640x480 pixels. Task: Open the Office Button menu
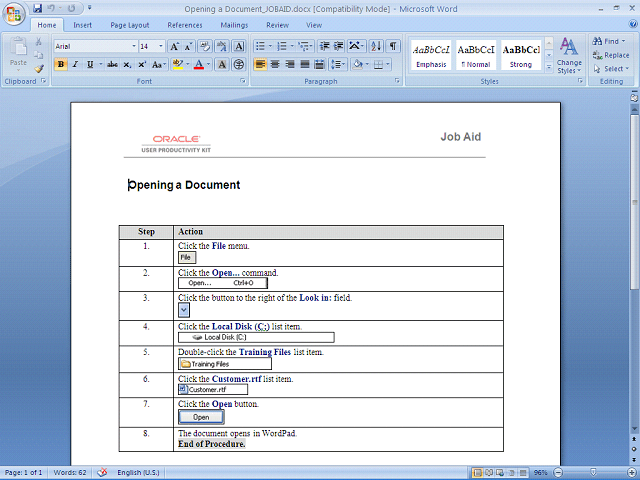click(x=13, y=14)
